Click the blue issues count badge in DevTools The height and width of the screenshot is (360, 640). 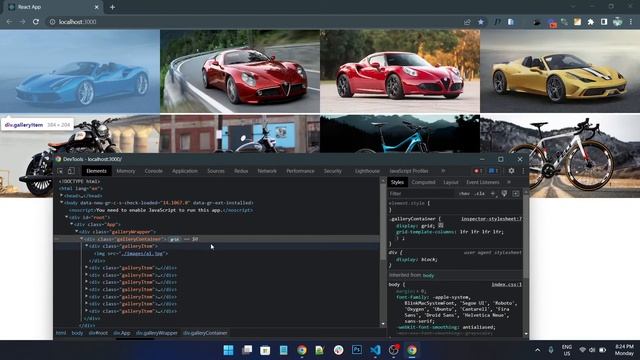tap(493, 171)
